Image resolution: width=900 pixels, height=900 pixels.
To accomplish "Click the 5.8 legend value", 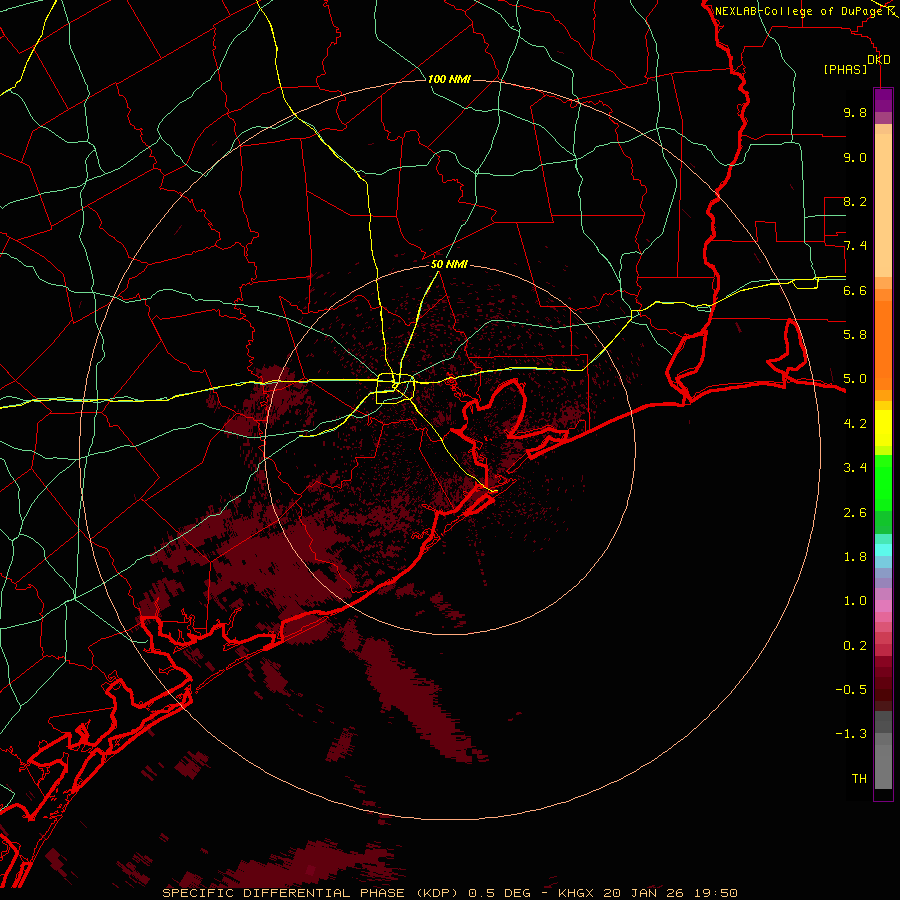I will pyautogui.click(x=855, y=335).
